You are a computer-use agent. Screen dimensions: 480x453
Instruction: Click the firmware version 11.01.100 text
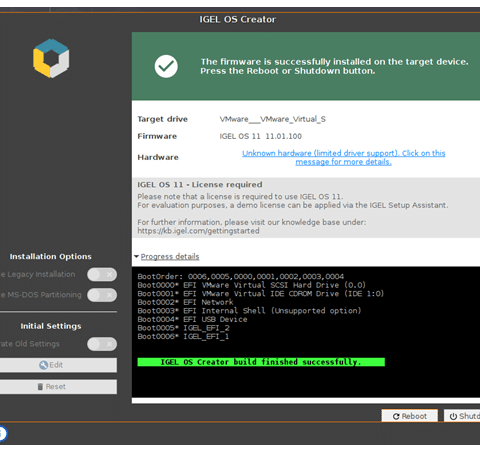click(283, 136)
